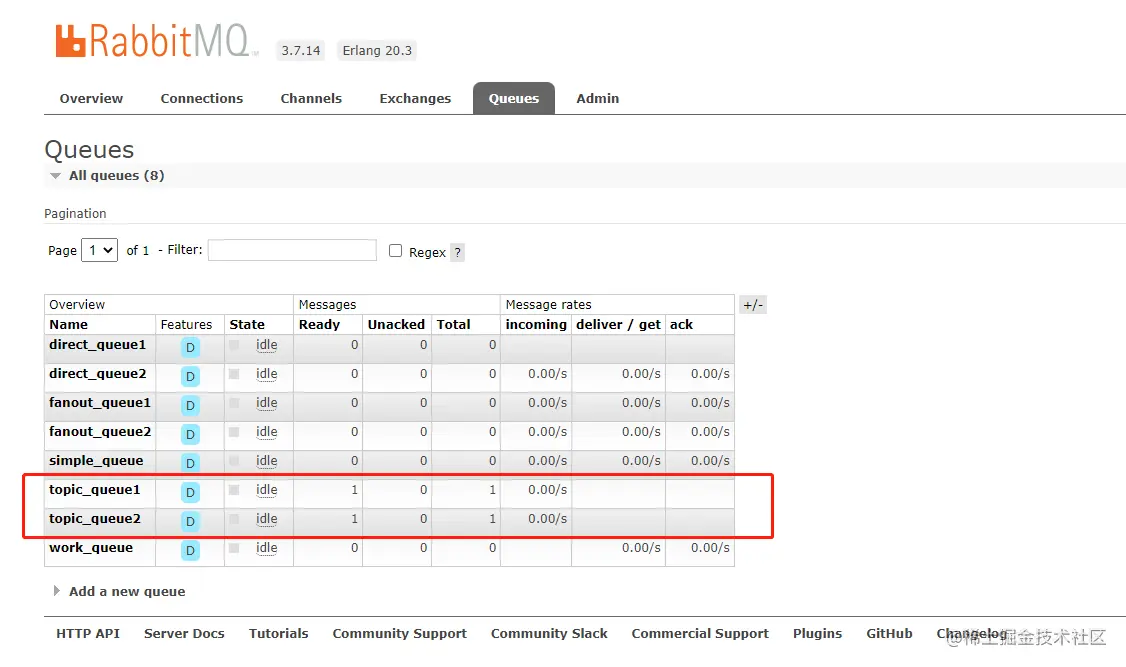This screenshot has width=1126, height=667.
Task: Open the HTTP API footer link
Action: click(x=88, y=633)
